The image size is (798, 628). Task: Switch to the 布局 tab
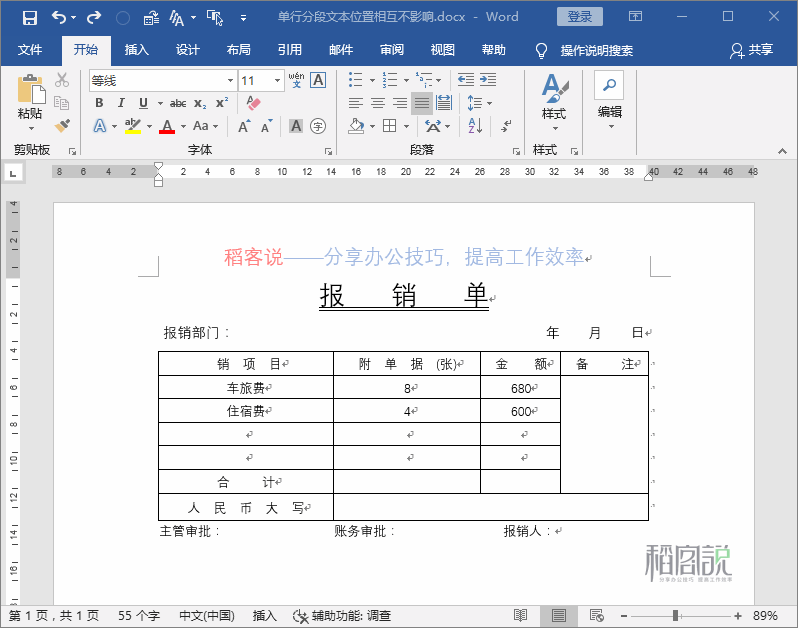238,50
